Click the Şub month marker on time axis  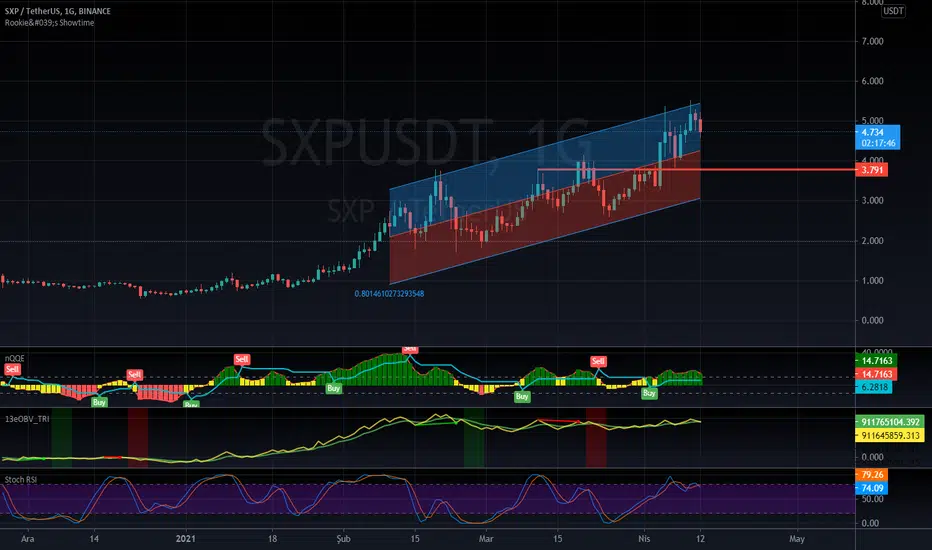343,539
